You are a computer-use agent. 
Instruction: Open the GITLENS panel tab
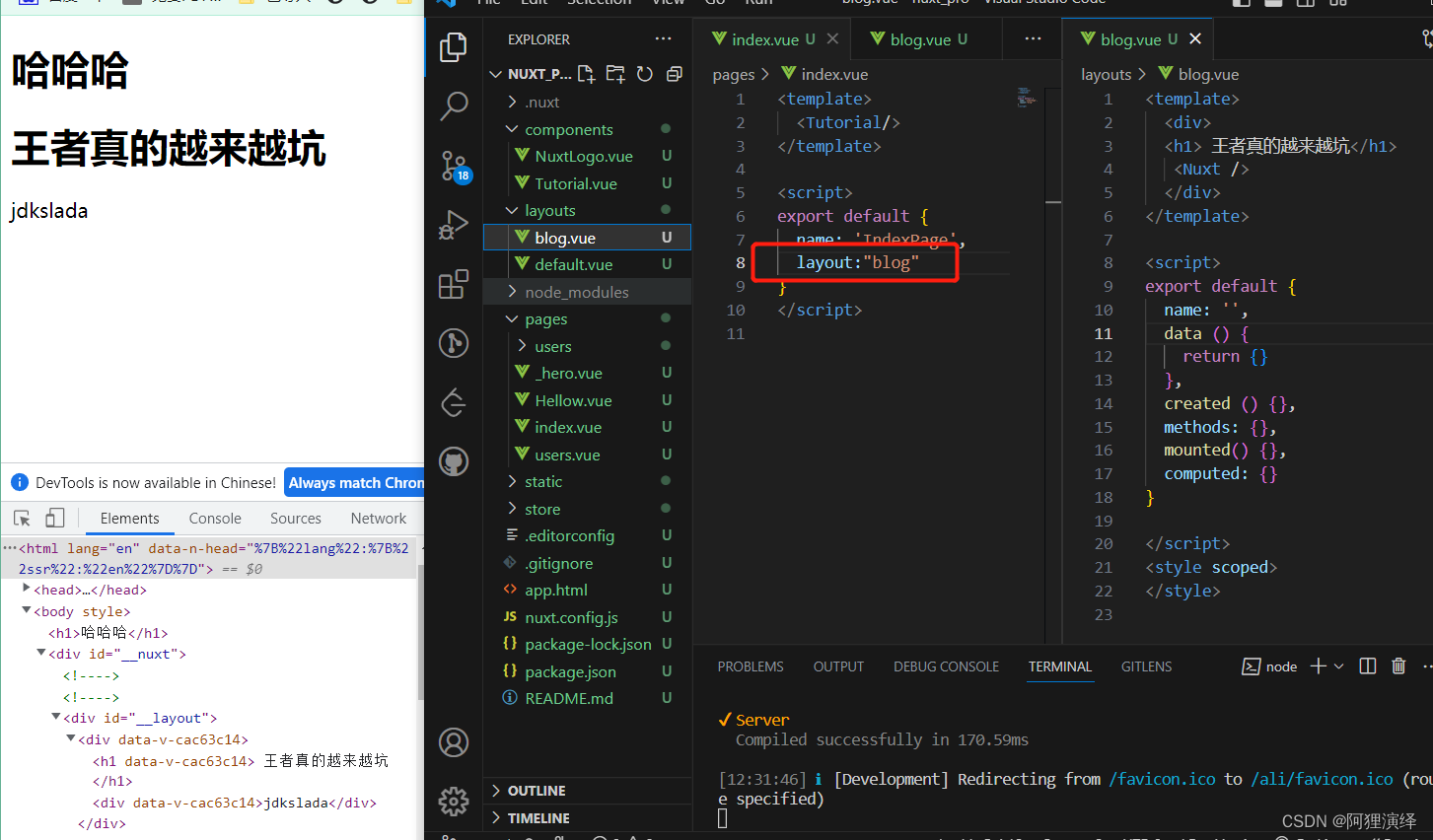(x=1146, y=666)
